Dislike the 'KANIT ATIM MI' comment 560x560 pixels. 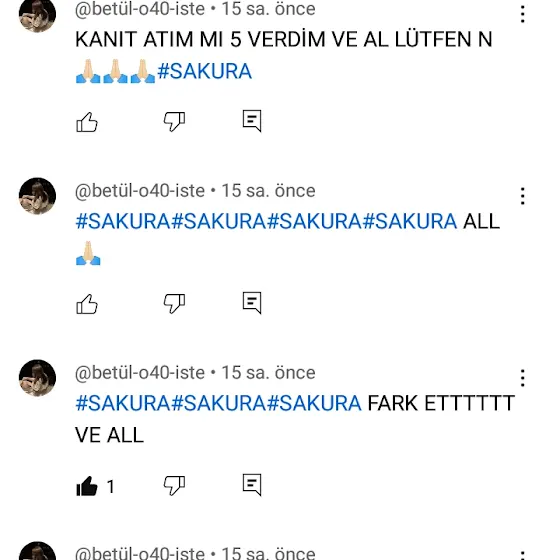174,122
